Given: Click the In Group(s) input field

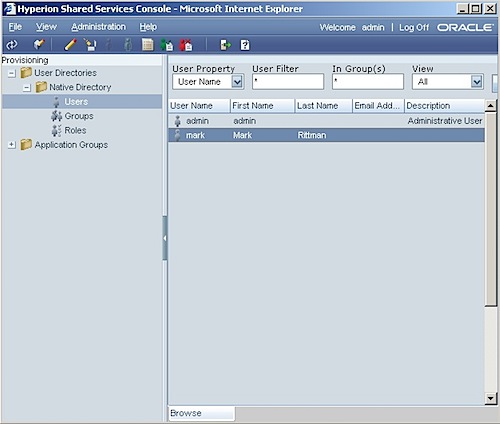Looking at the screenshot, I should tap(368, 82).
